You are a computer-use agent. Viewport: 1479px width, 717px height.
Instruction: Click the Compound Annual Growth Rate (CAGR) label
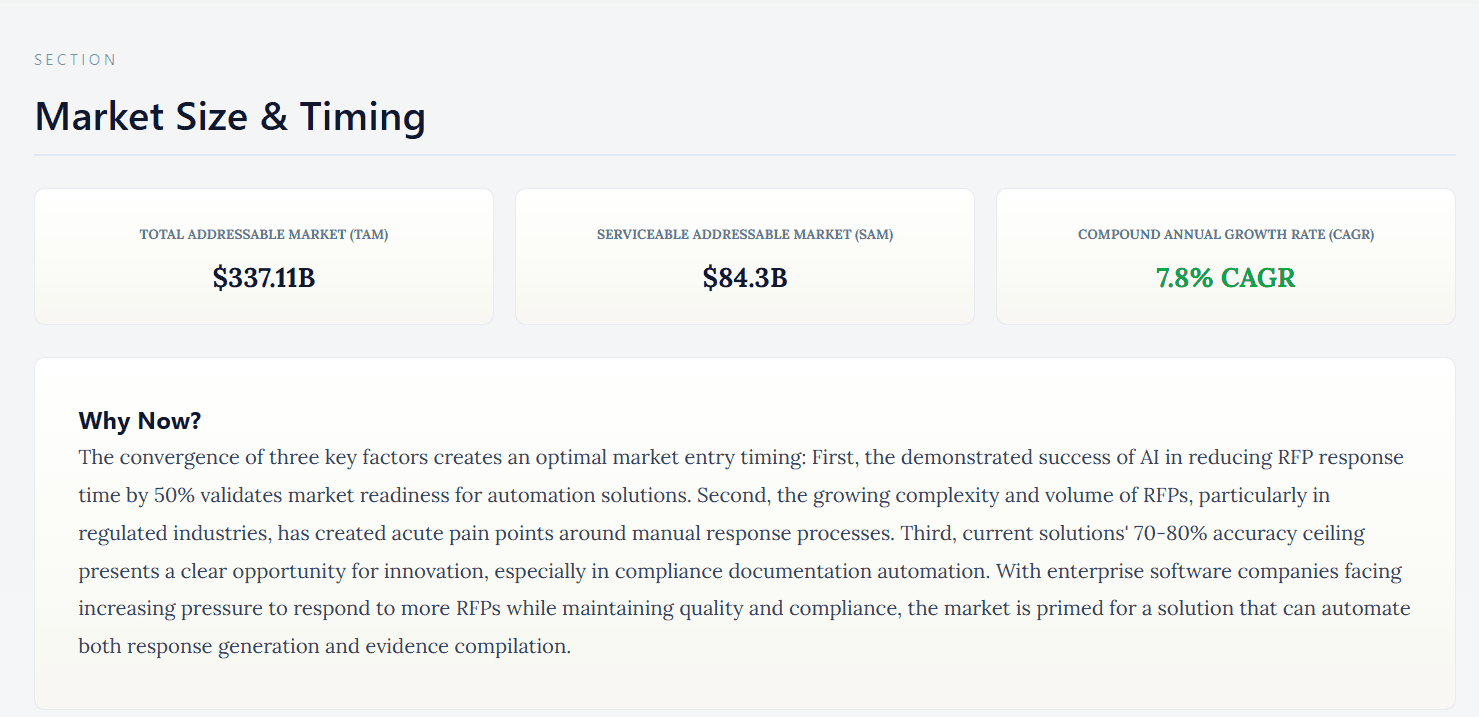click(1226, 235)
